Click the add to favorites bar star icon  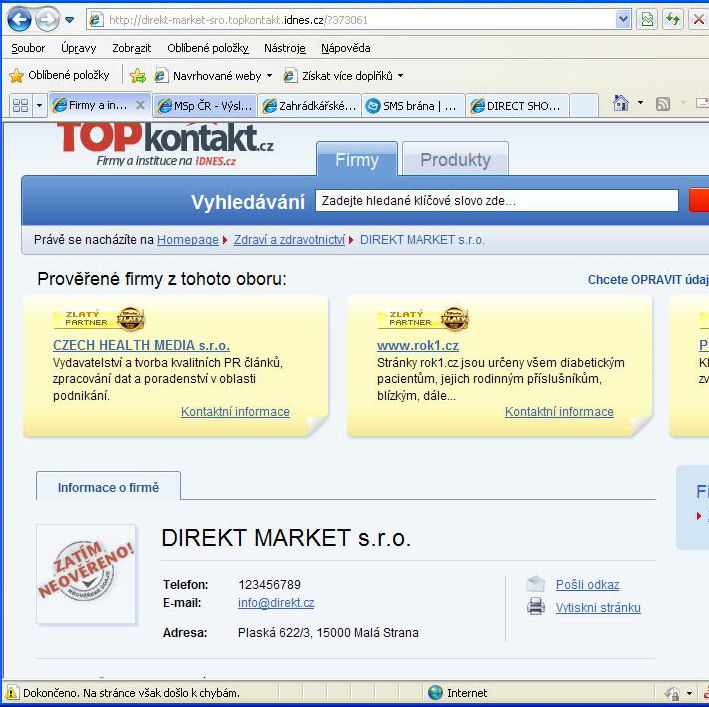tap(138, 76)
